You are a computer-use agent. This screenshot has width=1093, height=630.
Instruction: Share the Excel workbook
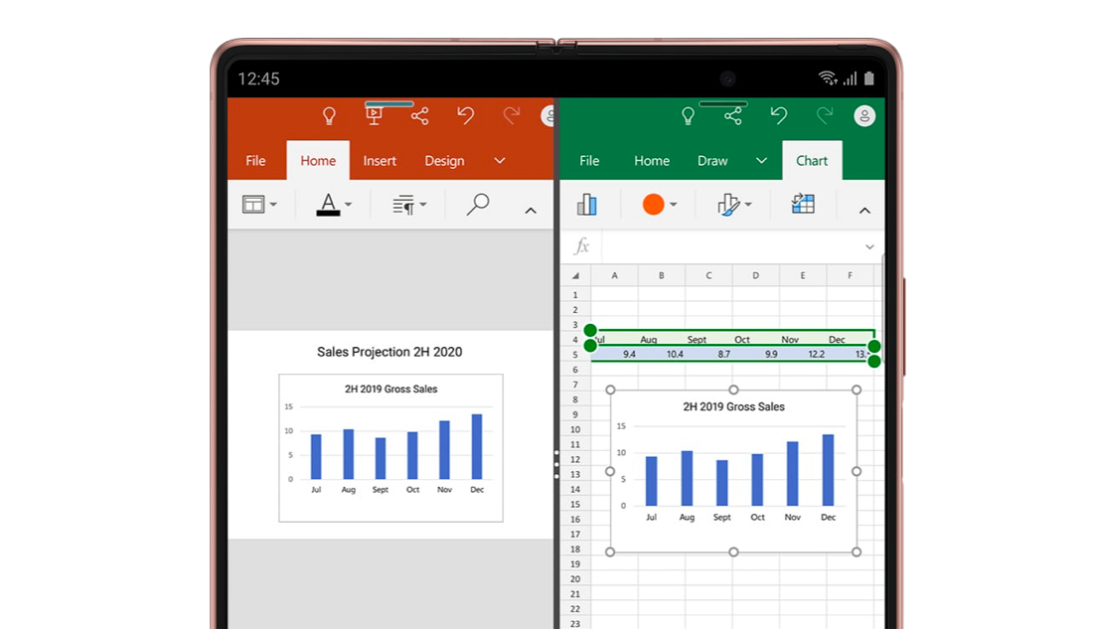[x=733, y=116]
